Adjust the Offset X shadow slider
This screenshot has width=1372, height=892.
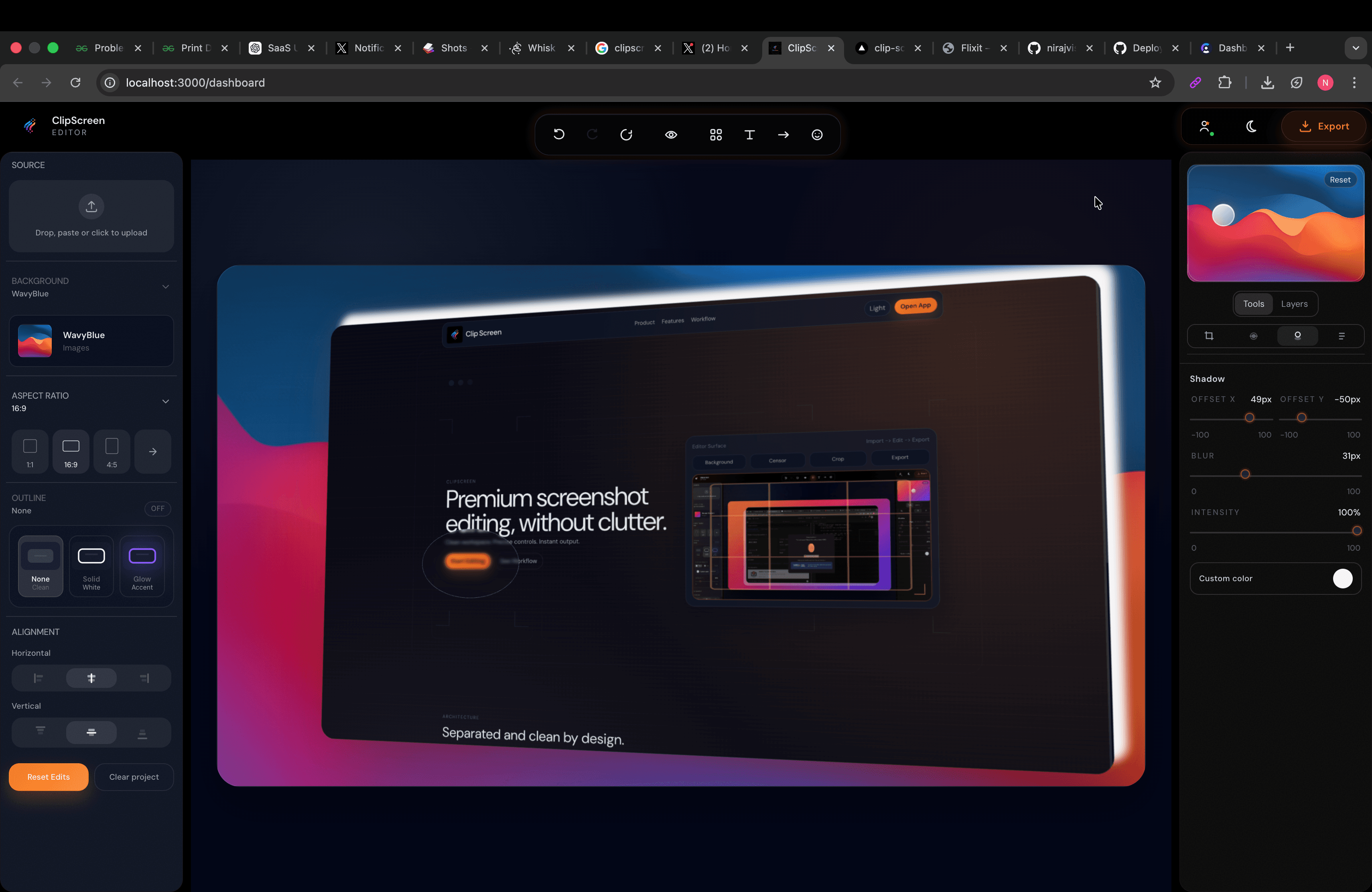pos(1249,418)
